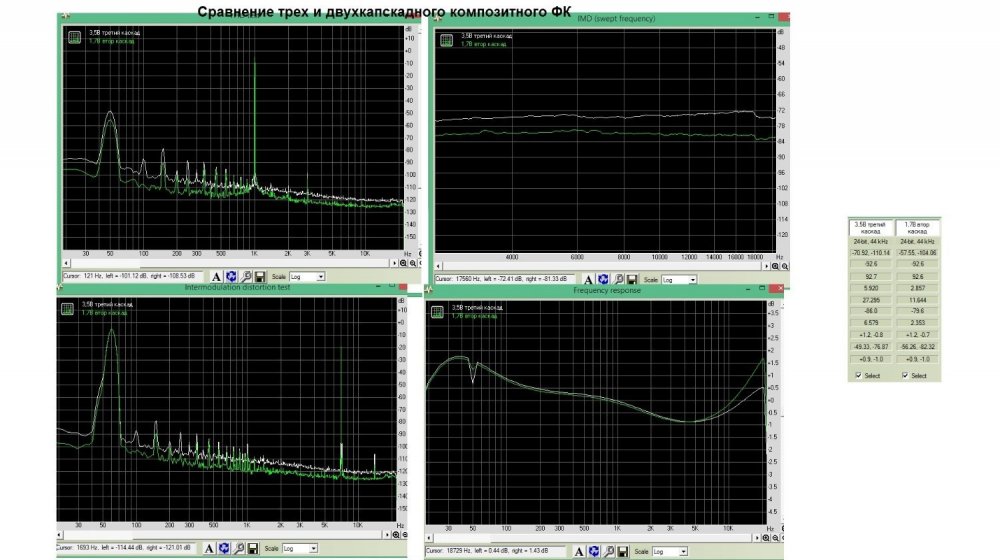Click the right scroll arrow in the IMD swept frequency window
This screenshot has width=1000, height=560.
coord(766,266)
